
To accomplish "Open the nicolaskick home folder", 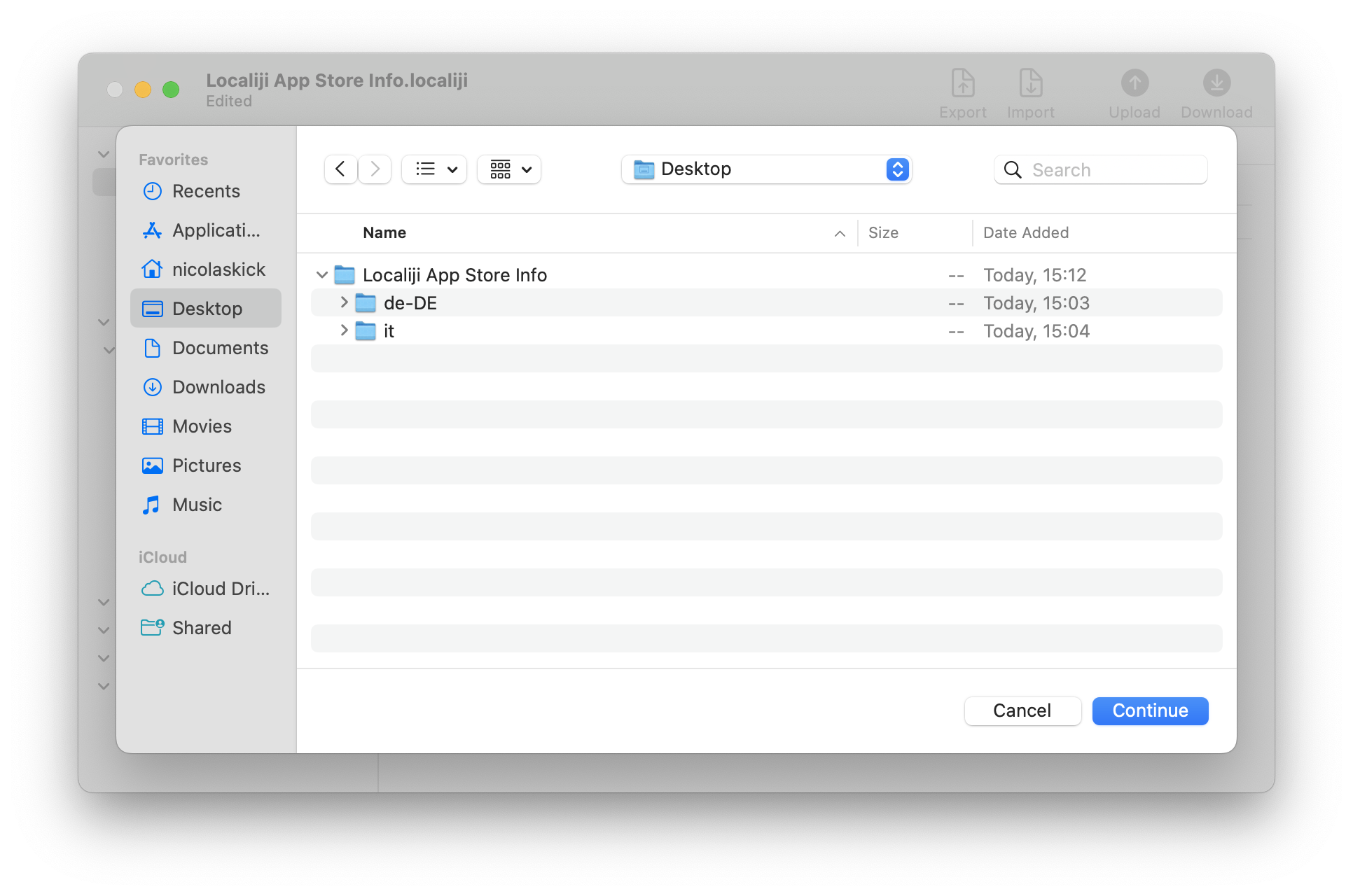I will pos(206,269).
